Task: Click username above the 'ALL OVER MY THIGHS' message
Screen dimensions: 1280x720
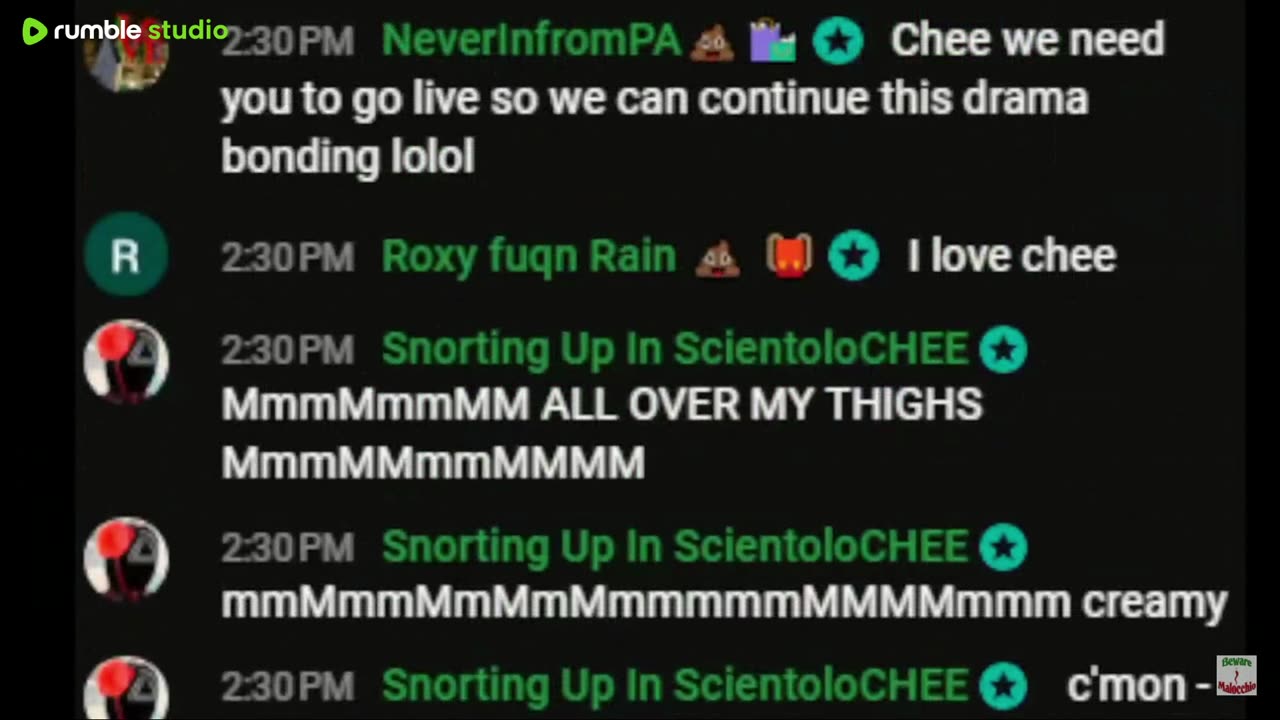Action: coord(675,349)
